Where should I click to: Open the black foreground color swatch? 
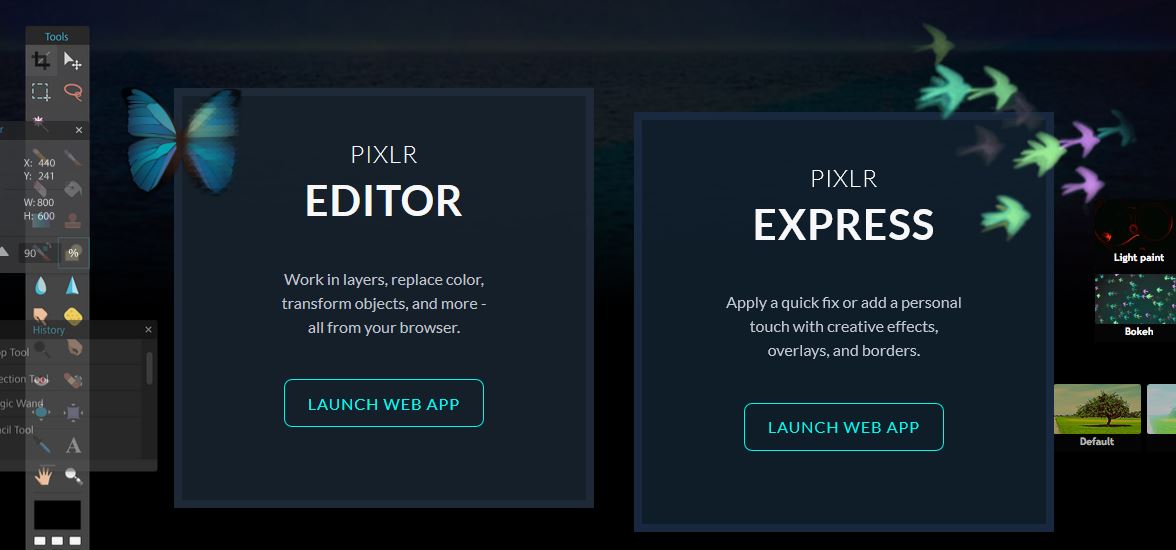[x=57, y=515]
